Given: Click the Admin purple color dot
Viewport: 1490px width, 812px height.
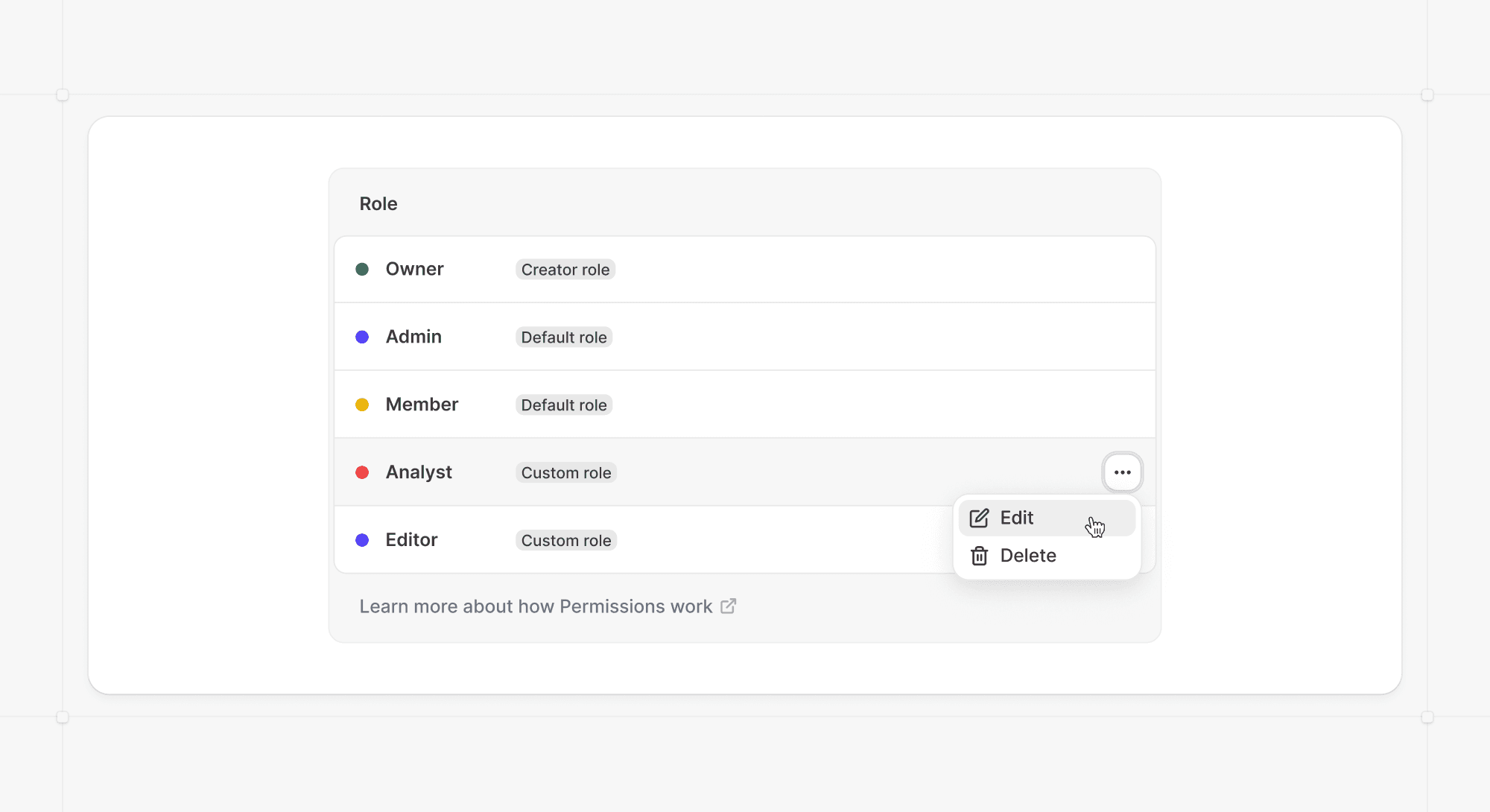Looking at the screenshot, I should [362, 337].
